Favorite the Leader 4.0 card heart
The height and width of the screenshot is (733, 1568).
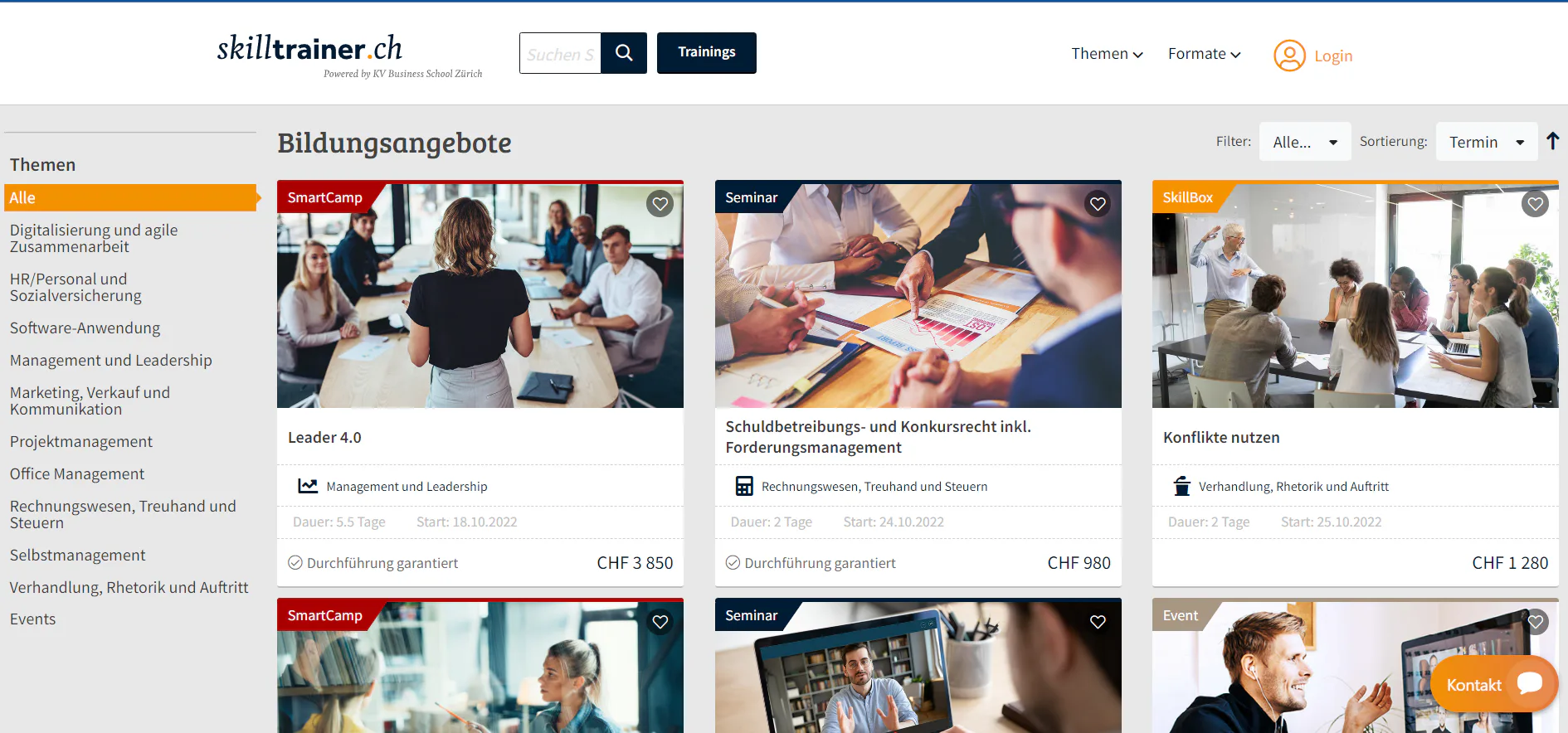tap(660, 204)
